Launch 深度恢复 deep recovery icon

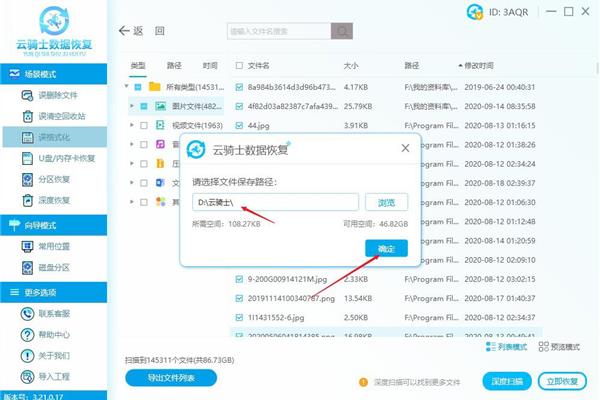pos(28,200)
